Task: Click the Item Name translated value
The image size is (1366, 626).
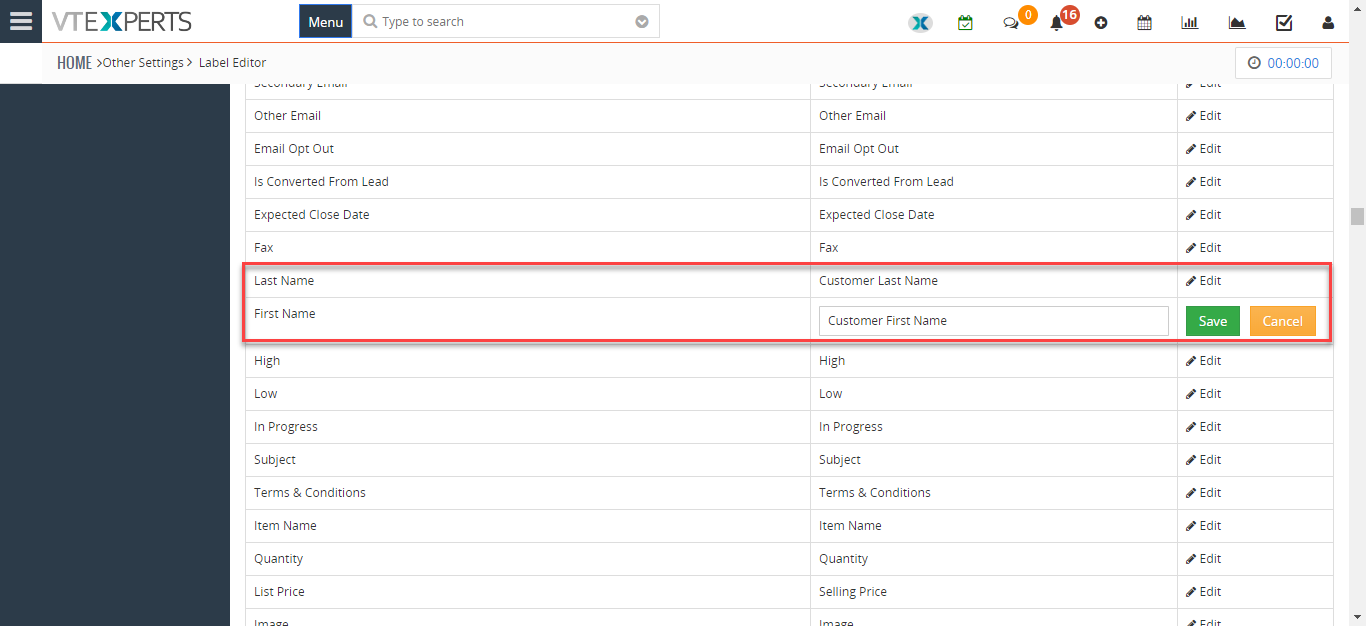Action: [x=850, y=526]
